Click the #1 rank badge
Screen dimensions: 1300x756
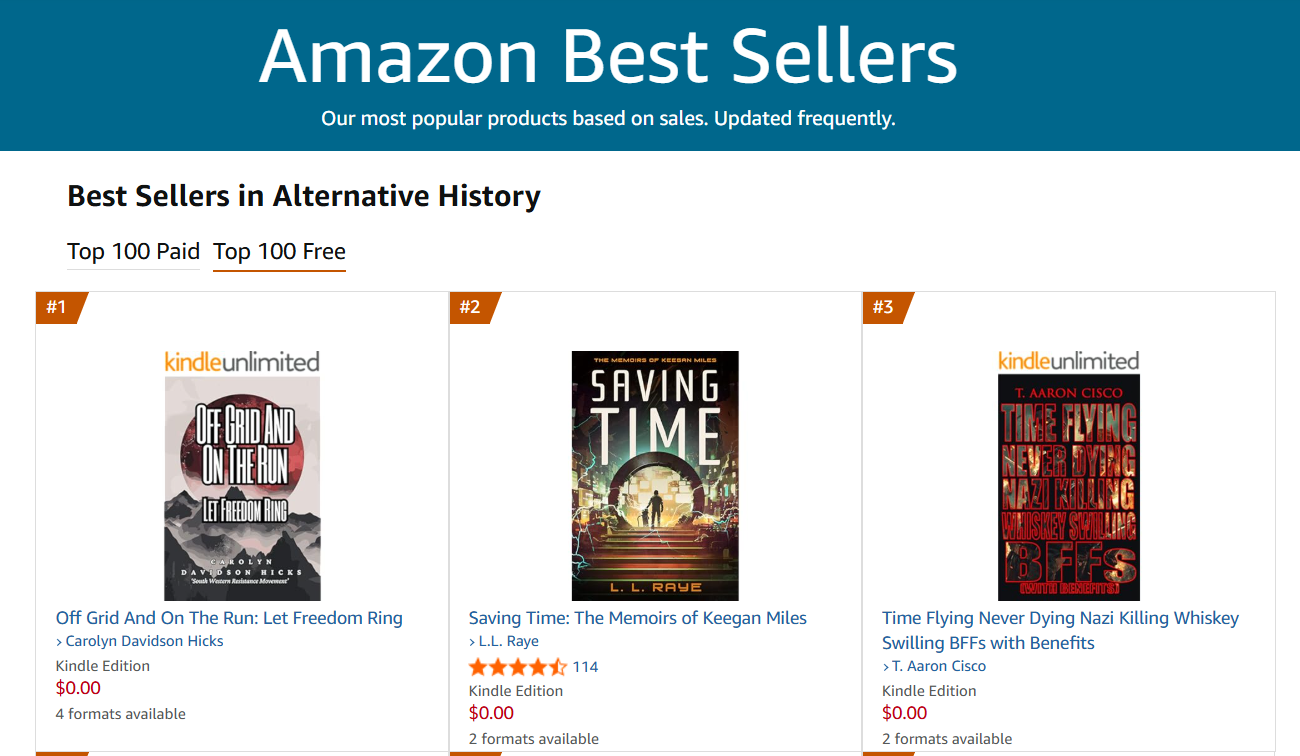point(57,307)
